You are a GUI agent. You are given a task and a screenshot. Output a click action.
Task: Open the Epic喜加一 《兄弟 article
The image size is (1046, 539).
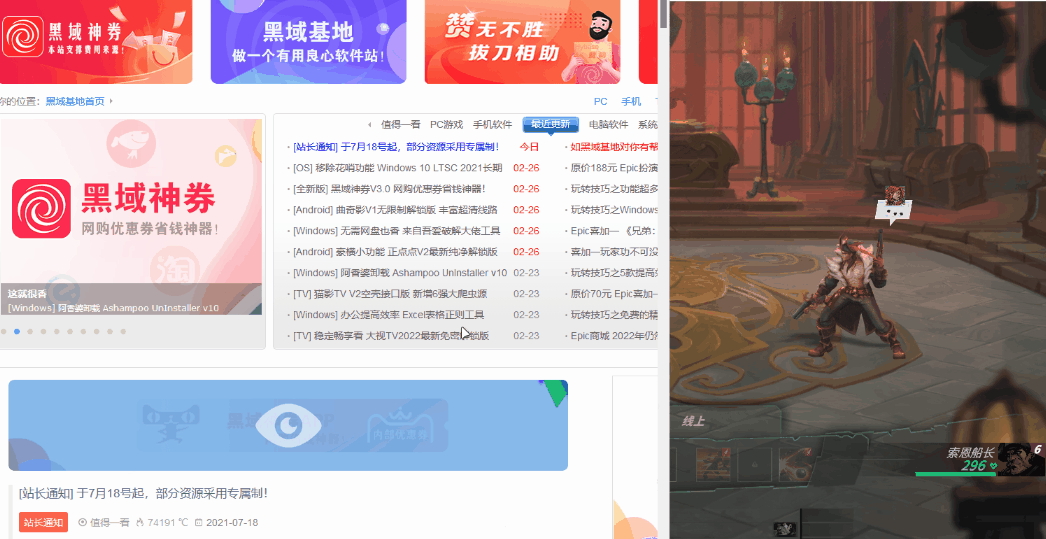tap(614, 231)
